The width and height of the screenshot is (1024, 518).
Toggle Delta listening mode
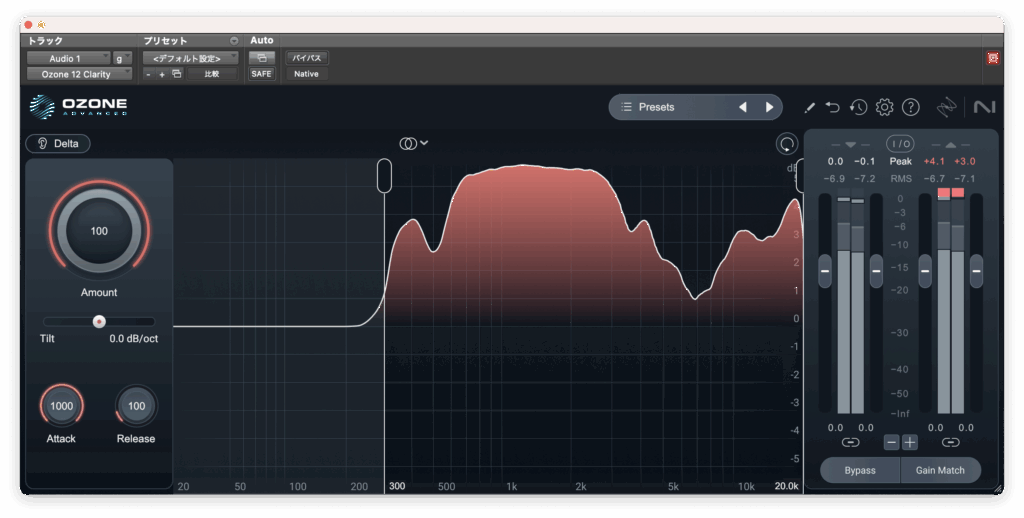tap(58, 143)
